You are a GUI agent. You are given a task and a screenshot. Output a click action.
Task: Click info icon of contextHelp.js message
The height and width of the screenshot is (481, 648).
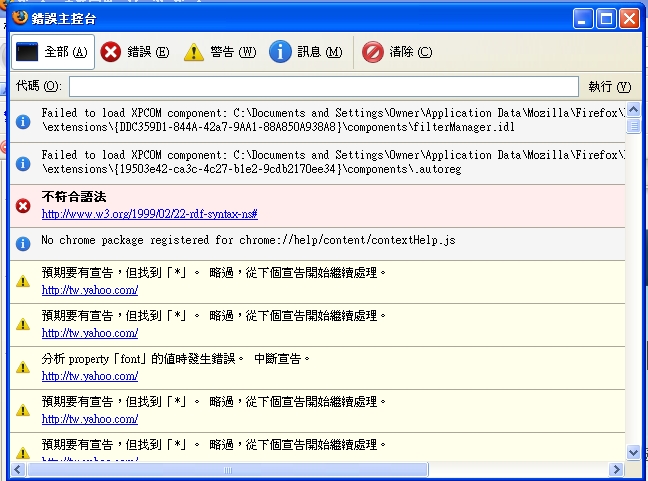pos(23,244)
